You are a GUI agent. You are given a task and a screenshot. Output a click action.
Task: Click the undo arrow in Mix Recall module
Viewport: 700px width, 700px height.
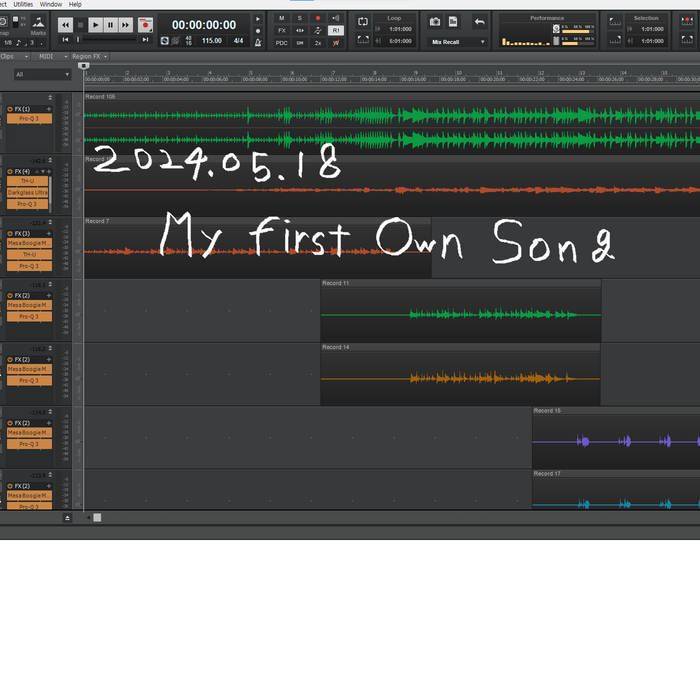point(479,21)
